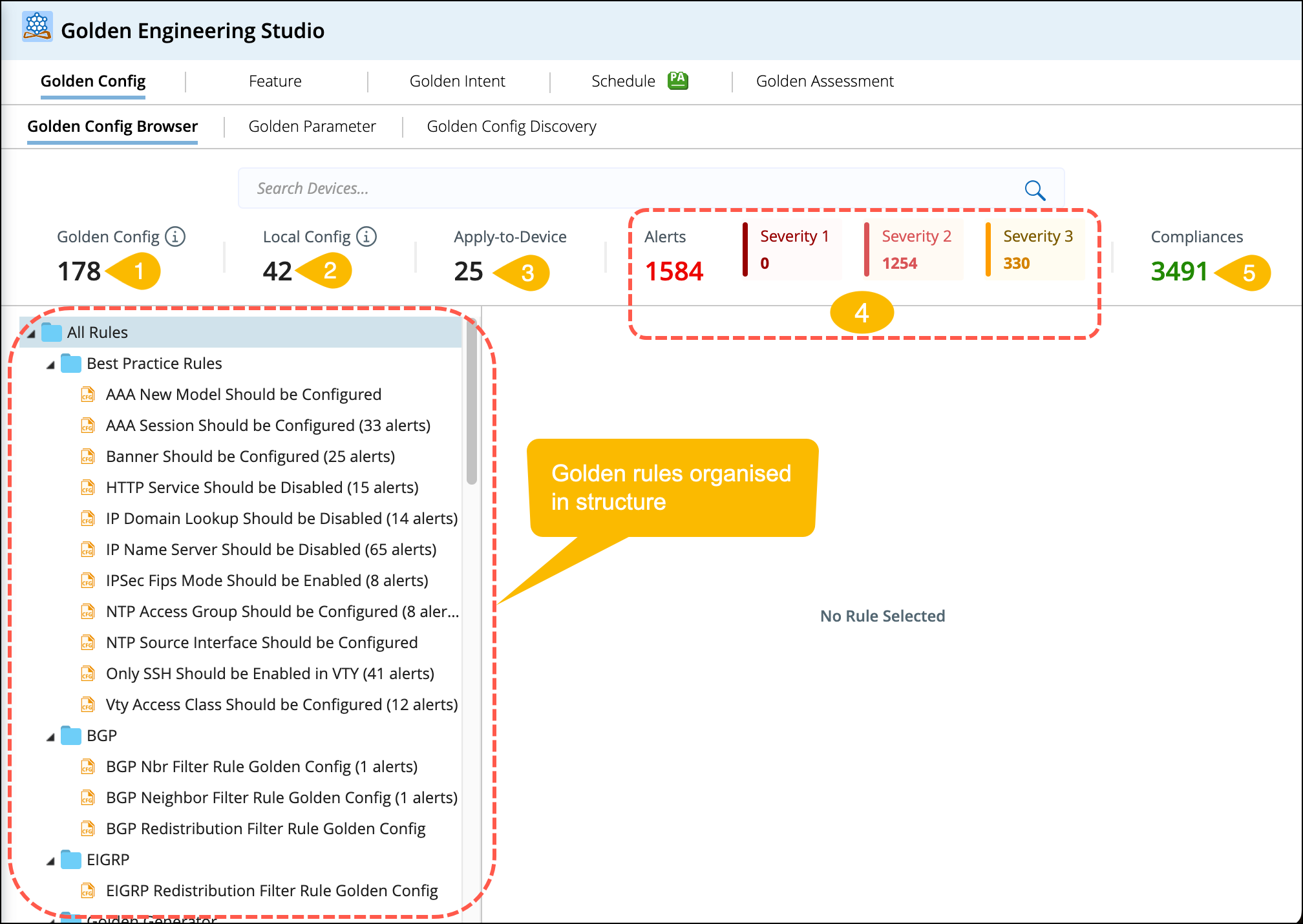Click the search magnifier icon
1303x924 pixels.
click(1035, 190)
